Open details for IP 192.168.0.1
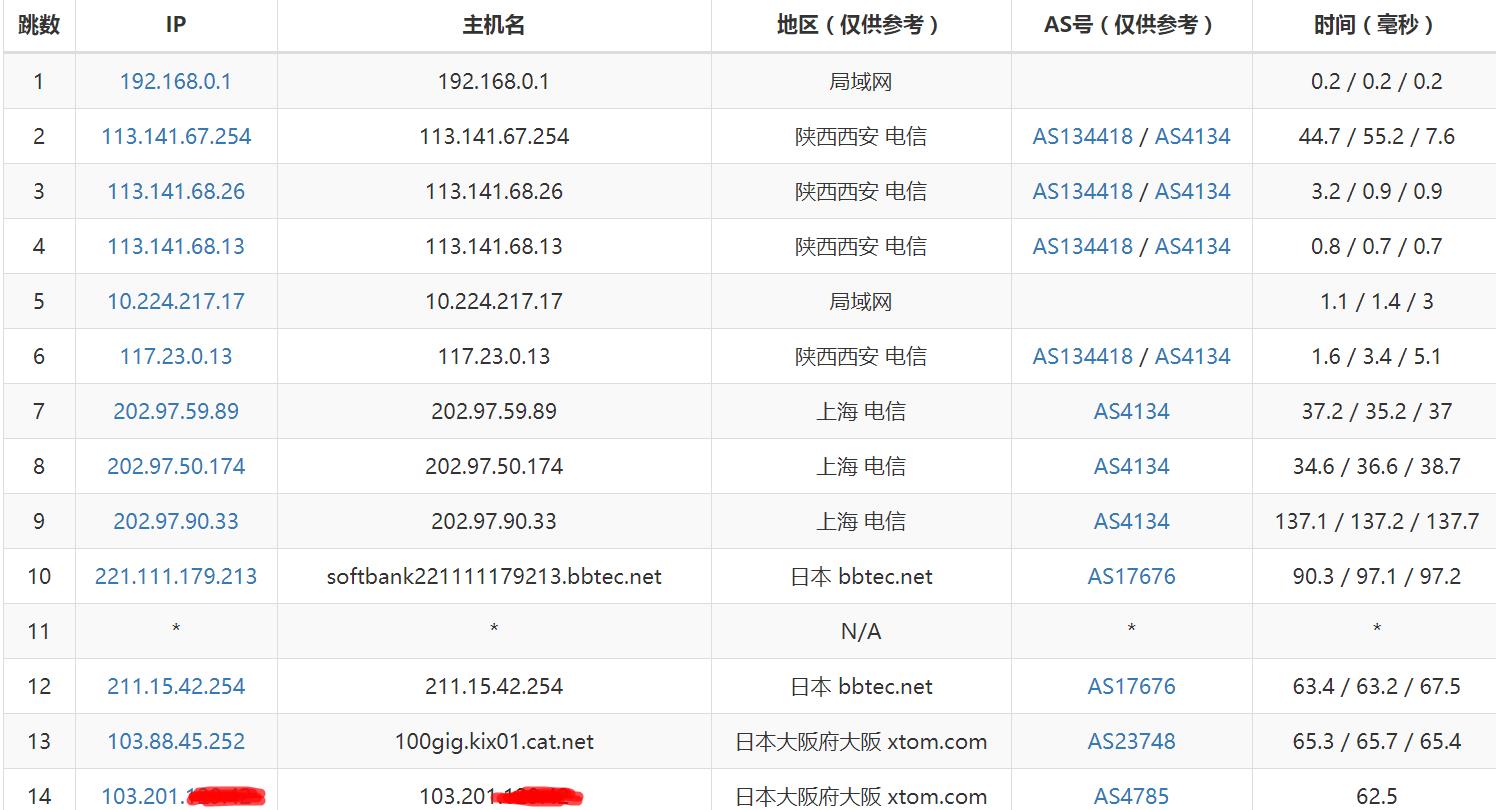Screen dimensions: 1496x810 (175, 81)
